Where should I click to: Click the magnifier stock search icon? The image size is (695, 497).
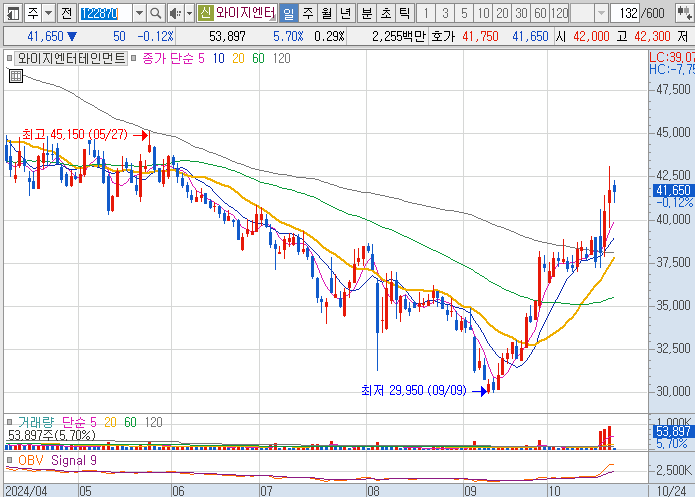tap(156, 13)
